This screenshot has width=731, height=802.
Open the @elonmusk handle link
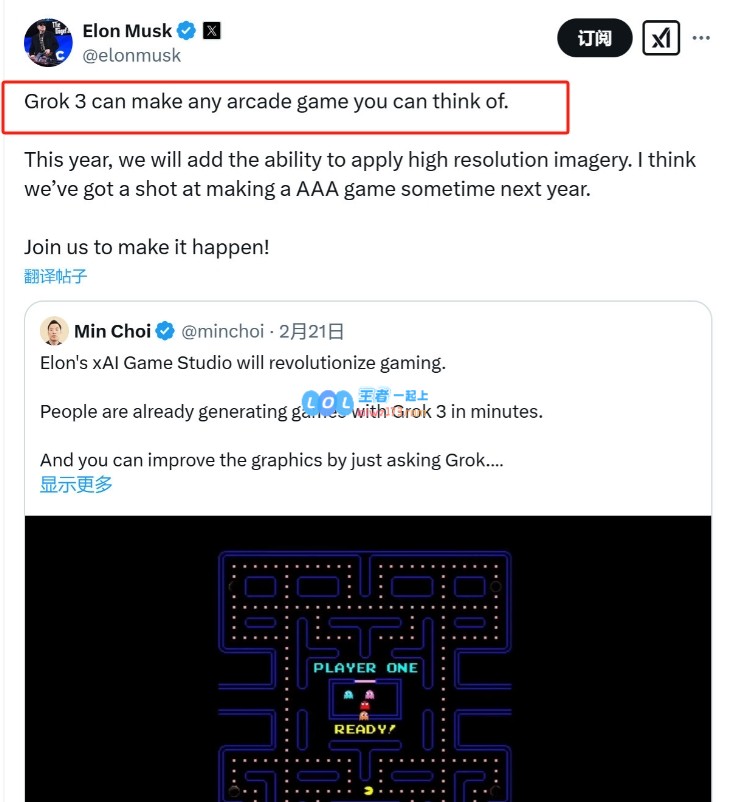(x=132, y=56)
